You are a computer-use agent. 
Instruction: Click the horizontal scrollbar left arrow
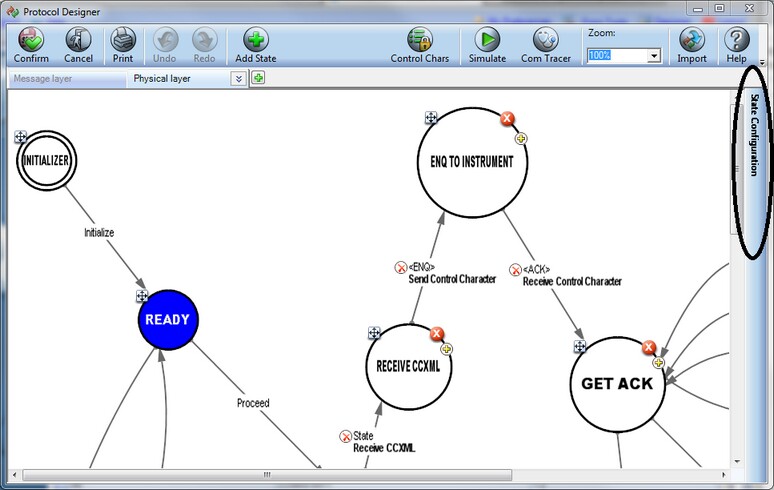15,475
